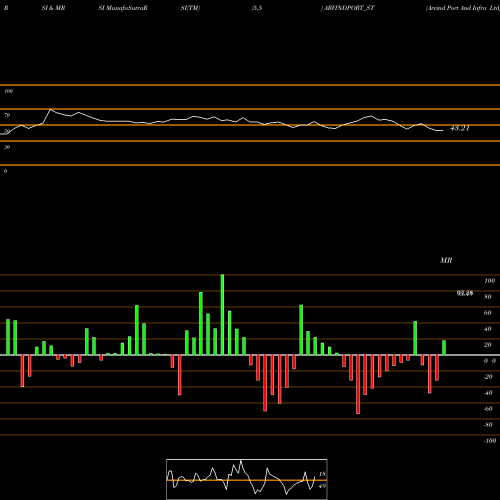
Task: Open the mini oscillator thumbnail chart at bottom
Action: click(247, 479)
